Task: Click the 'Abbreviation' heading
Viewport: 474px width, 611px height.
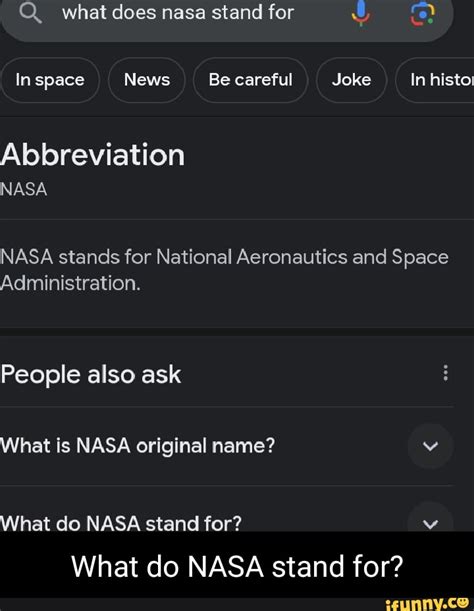Action: tap(92, 155)
